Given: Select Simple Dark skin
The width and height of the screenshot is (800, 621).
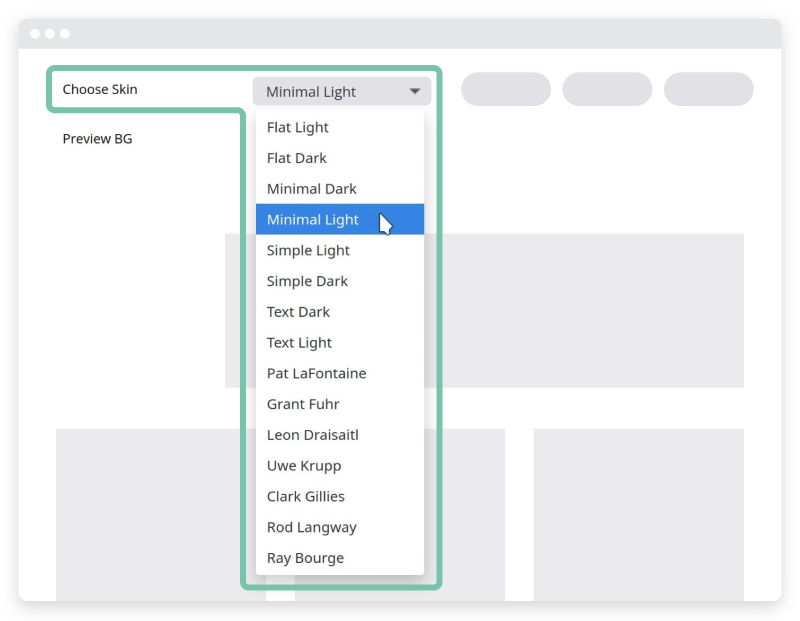Looking at the screenshot, I should (x=340, y=281).
